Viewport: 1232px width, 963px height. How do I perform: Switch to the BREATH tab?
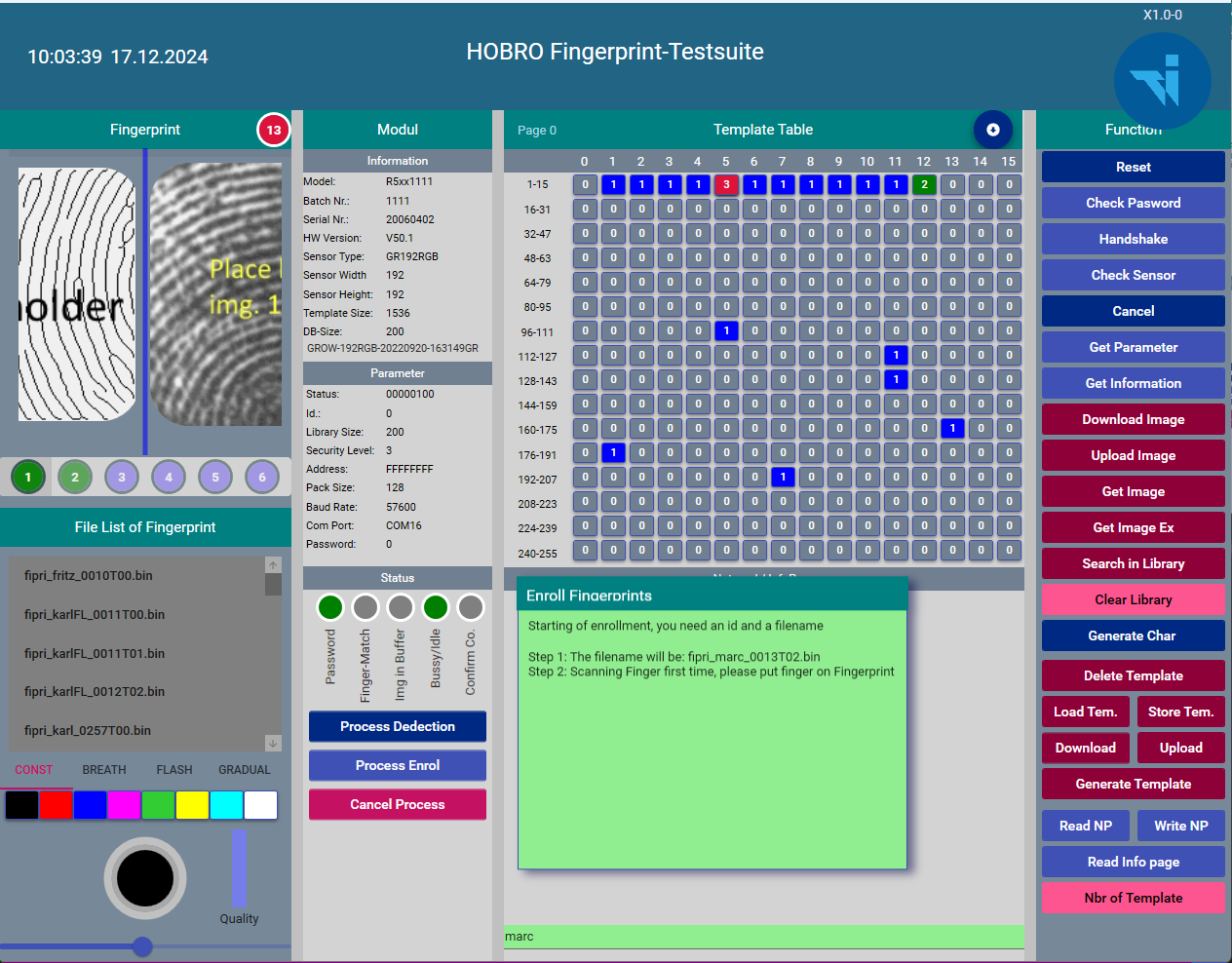tap(104, 770)
